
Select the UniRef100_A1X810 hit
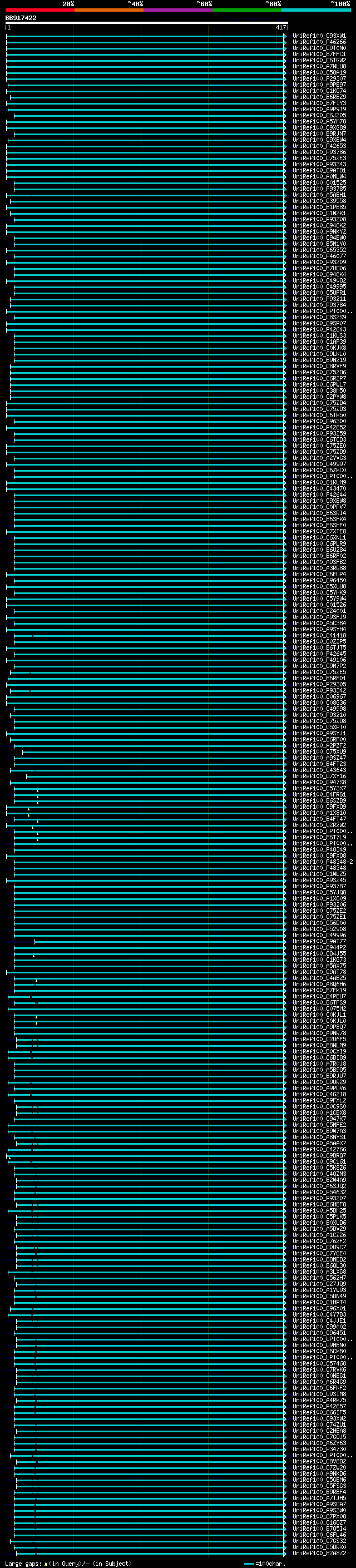point(319,813)
